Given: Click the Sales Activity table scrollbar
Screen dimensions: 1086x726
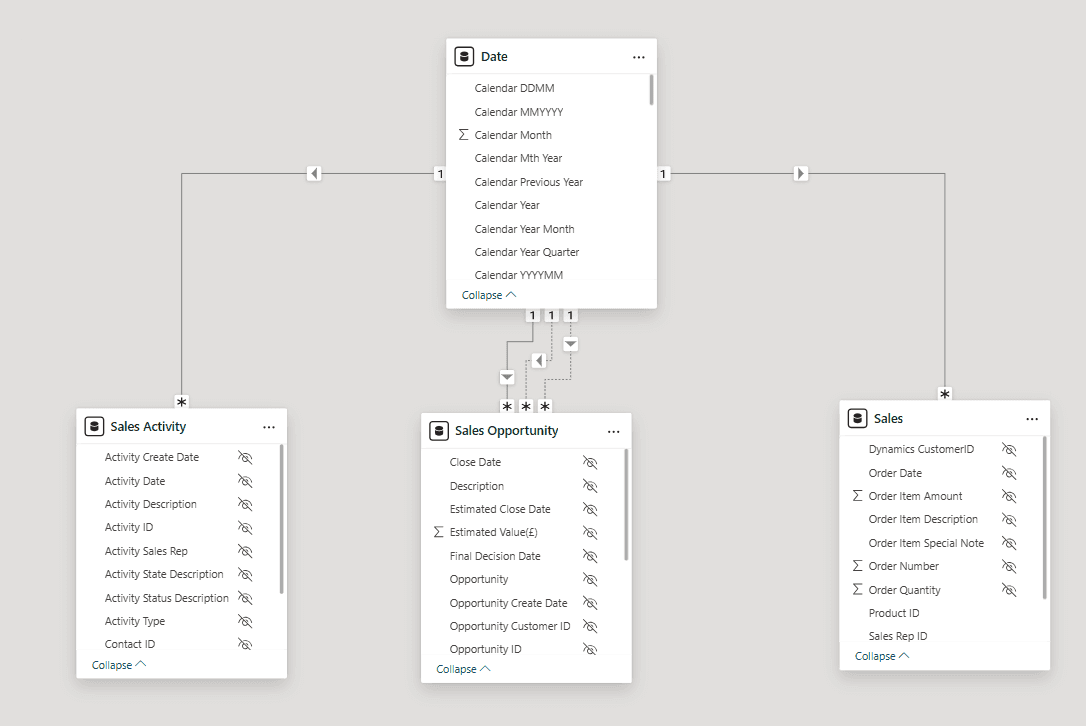Looking at the screenshot, I should tap(282, 520).
